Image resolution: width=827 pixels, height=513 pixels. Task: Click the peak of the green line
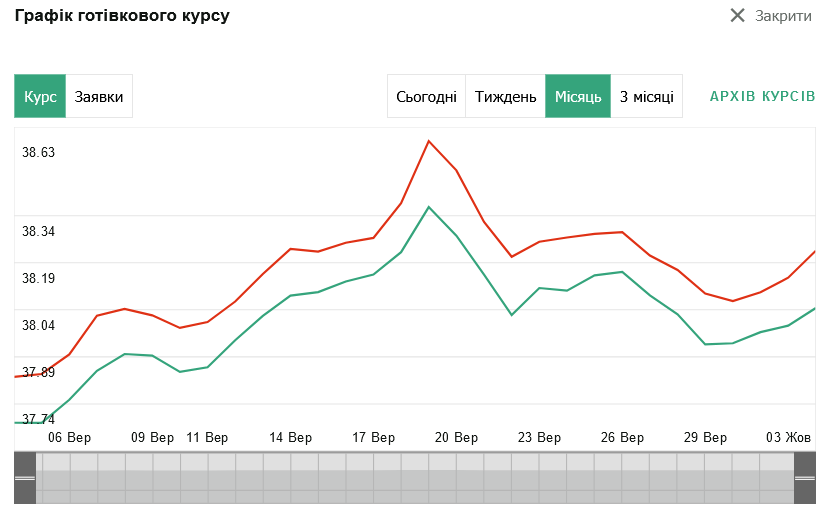(428, 207)
